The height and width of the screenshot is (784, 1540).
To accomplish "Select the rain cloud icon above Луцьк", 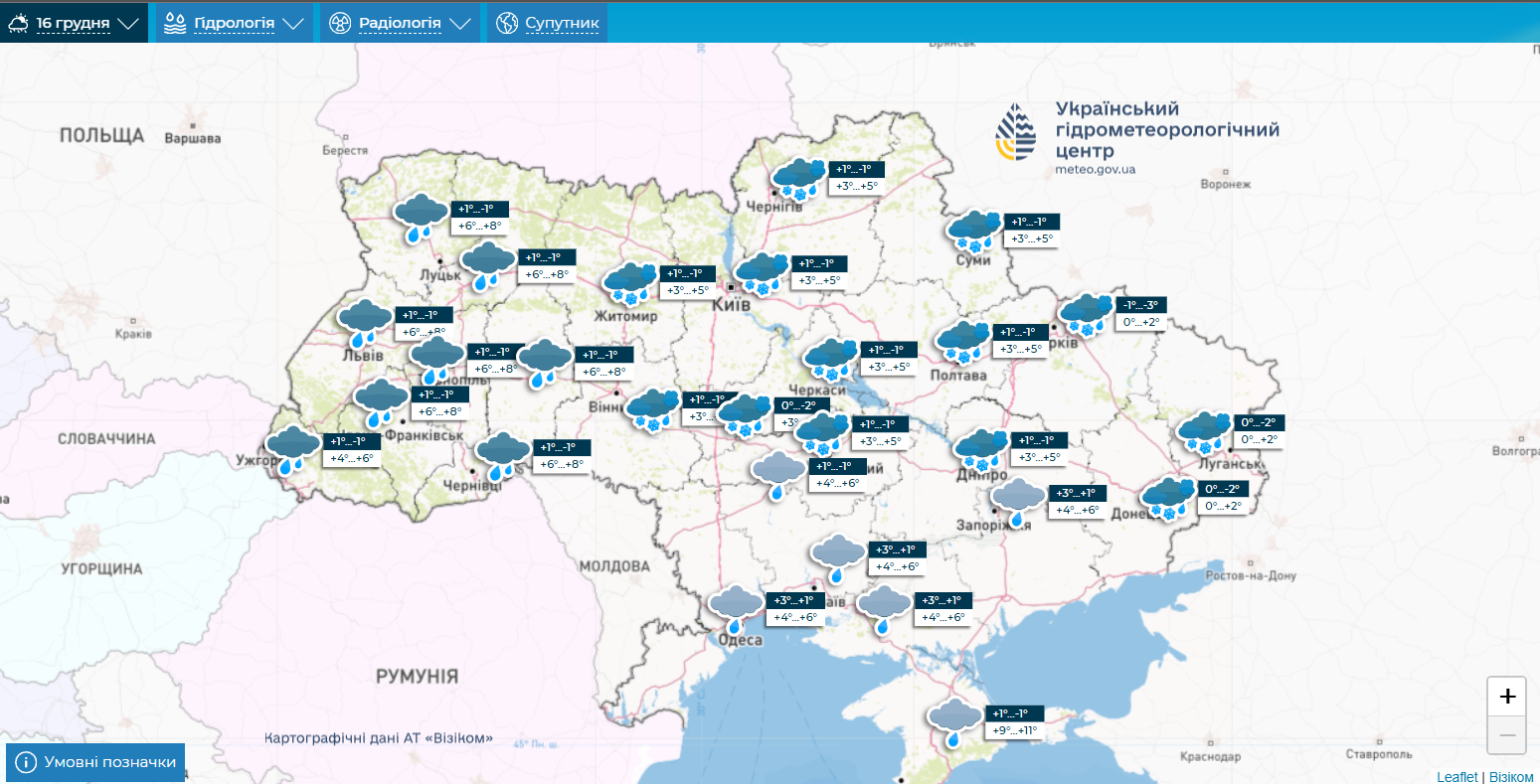I will click(422, 218).
